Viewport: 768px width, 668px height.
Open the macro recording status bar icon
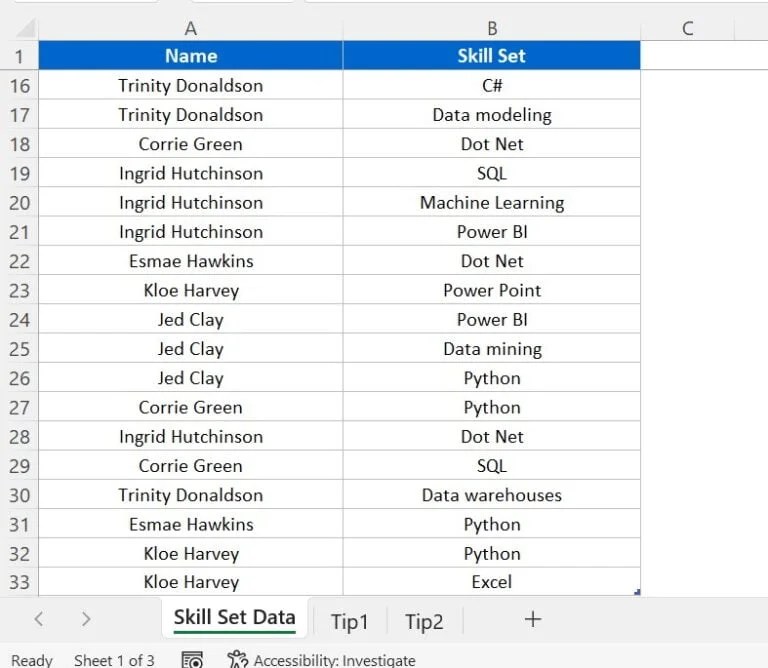pyautogui.click(x=192, y=660)
